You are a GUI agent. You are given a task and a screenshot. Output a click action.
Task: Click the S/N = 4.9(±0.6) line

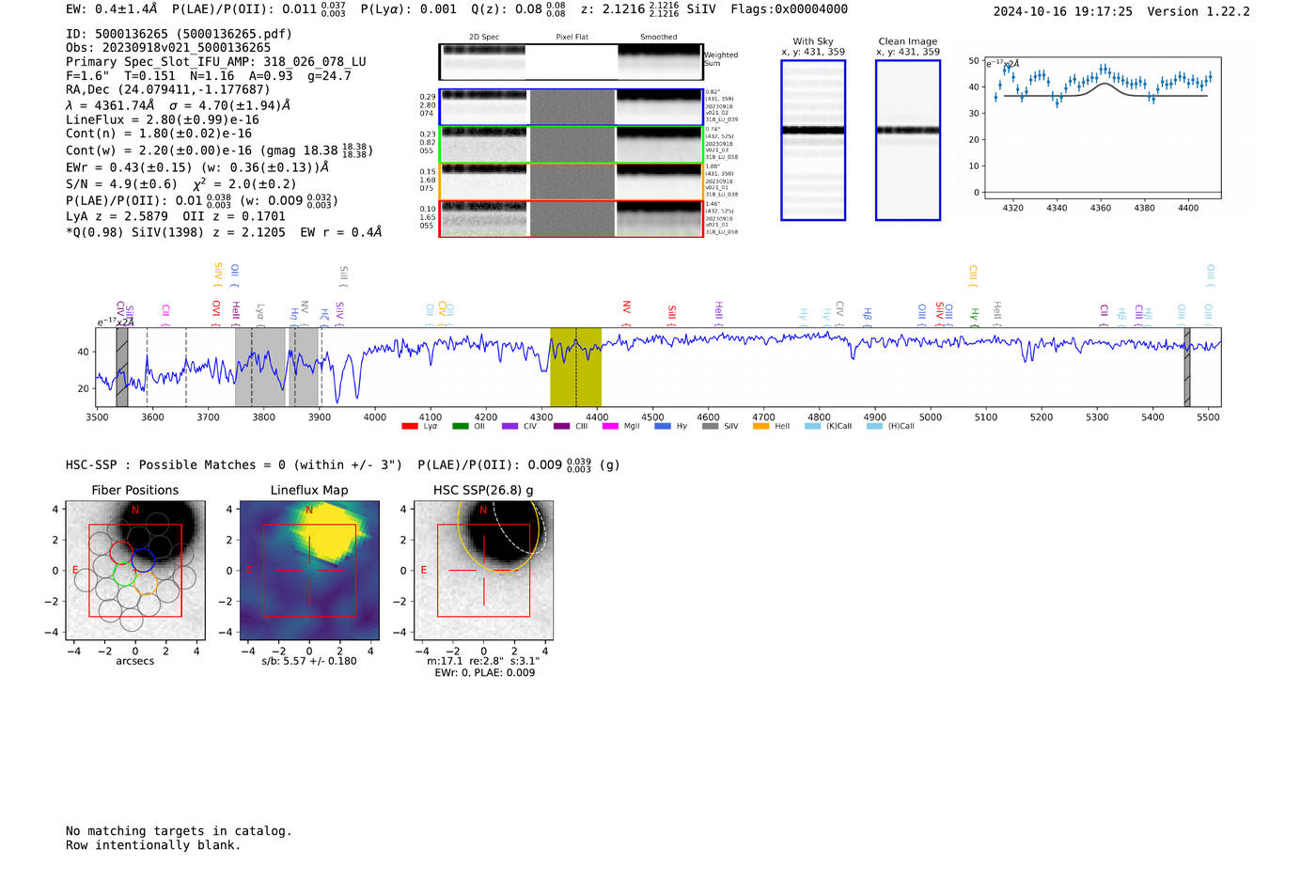tap(181, 183)
